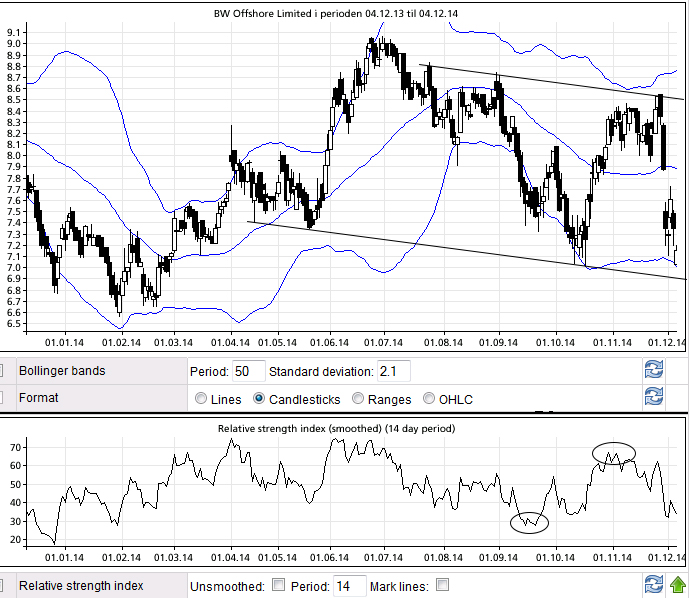Switch chart format to OHLC

[430, 399]
